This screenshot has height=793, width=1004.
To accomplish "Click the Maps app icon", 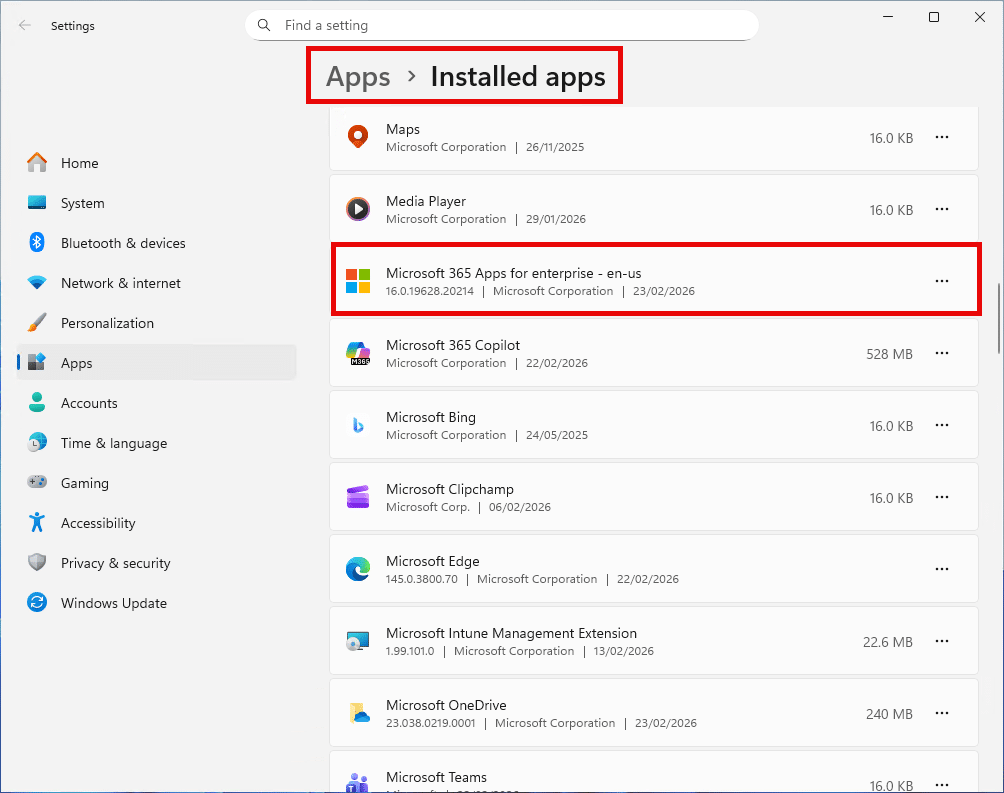I will point(358,138).
